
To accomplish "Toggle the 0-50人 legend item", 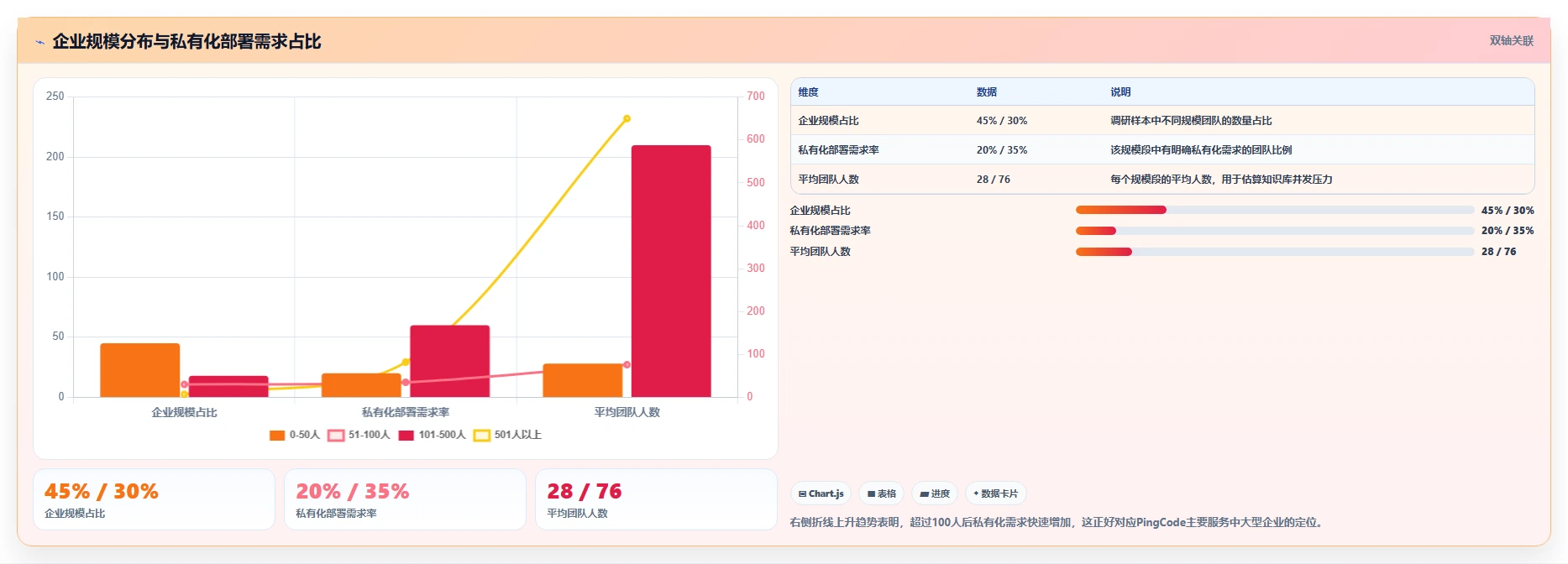I will [295, 435].
